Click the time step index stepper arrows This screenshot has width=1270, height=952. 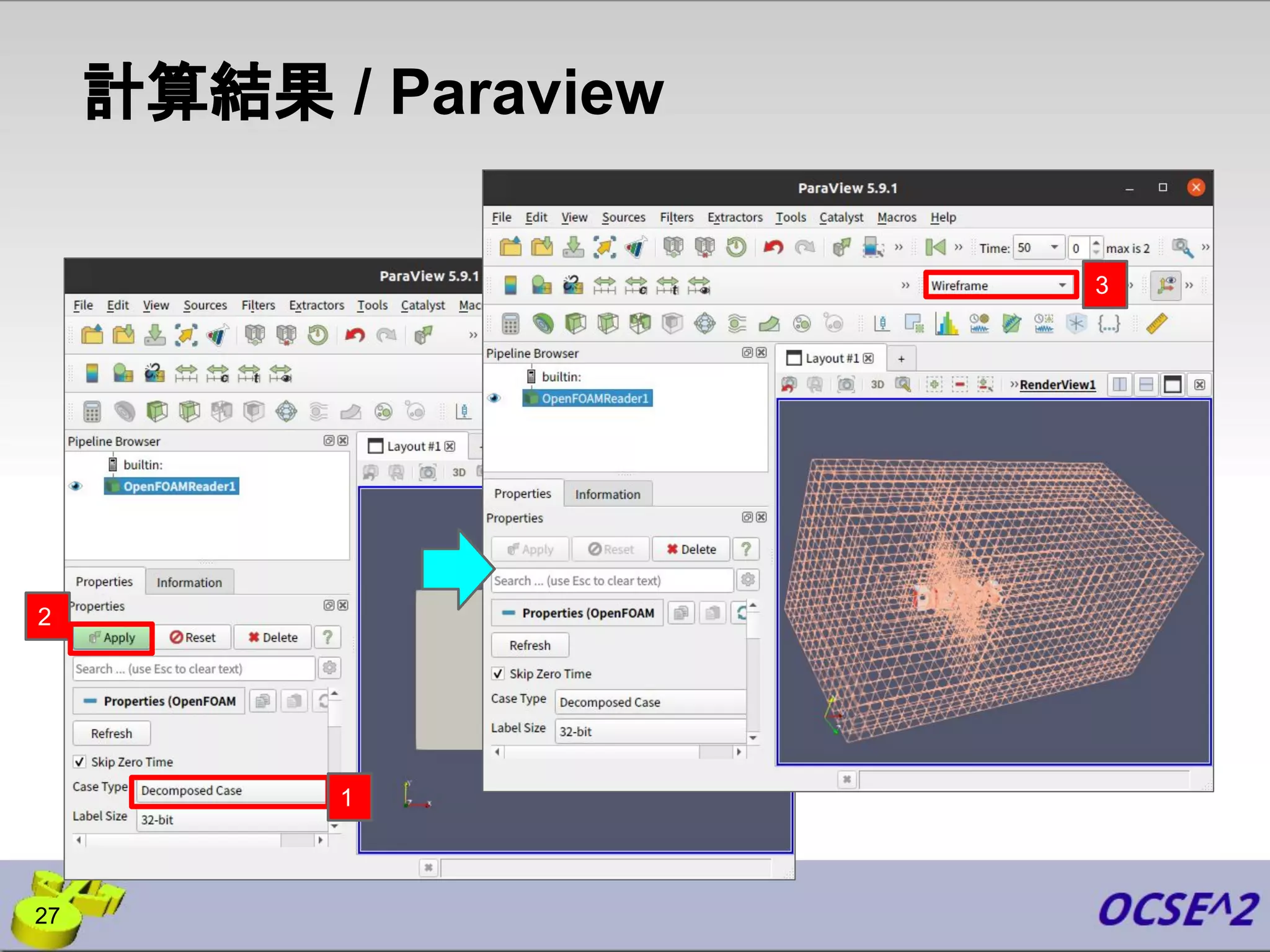(1096, 248)
